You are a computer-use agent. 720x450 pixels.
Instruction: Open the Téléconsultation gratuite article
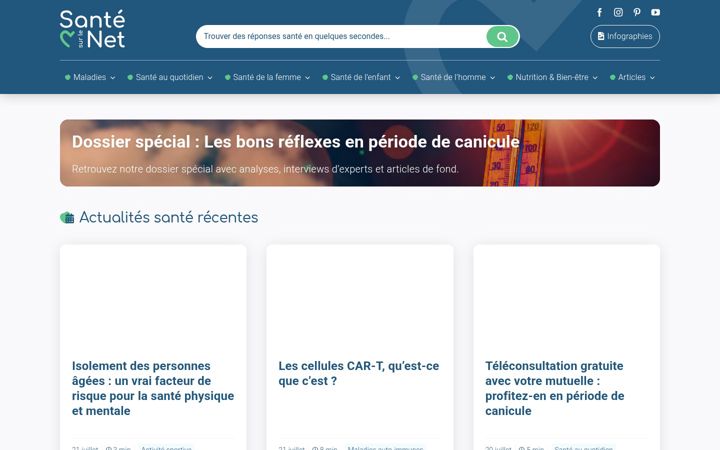point(555,388)
